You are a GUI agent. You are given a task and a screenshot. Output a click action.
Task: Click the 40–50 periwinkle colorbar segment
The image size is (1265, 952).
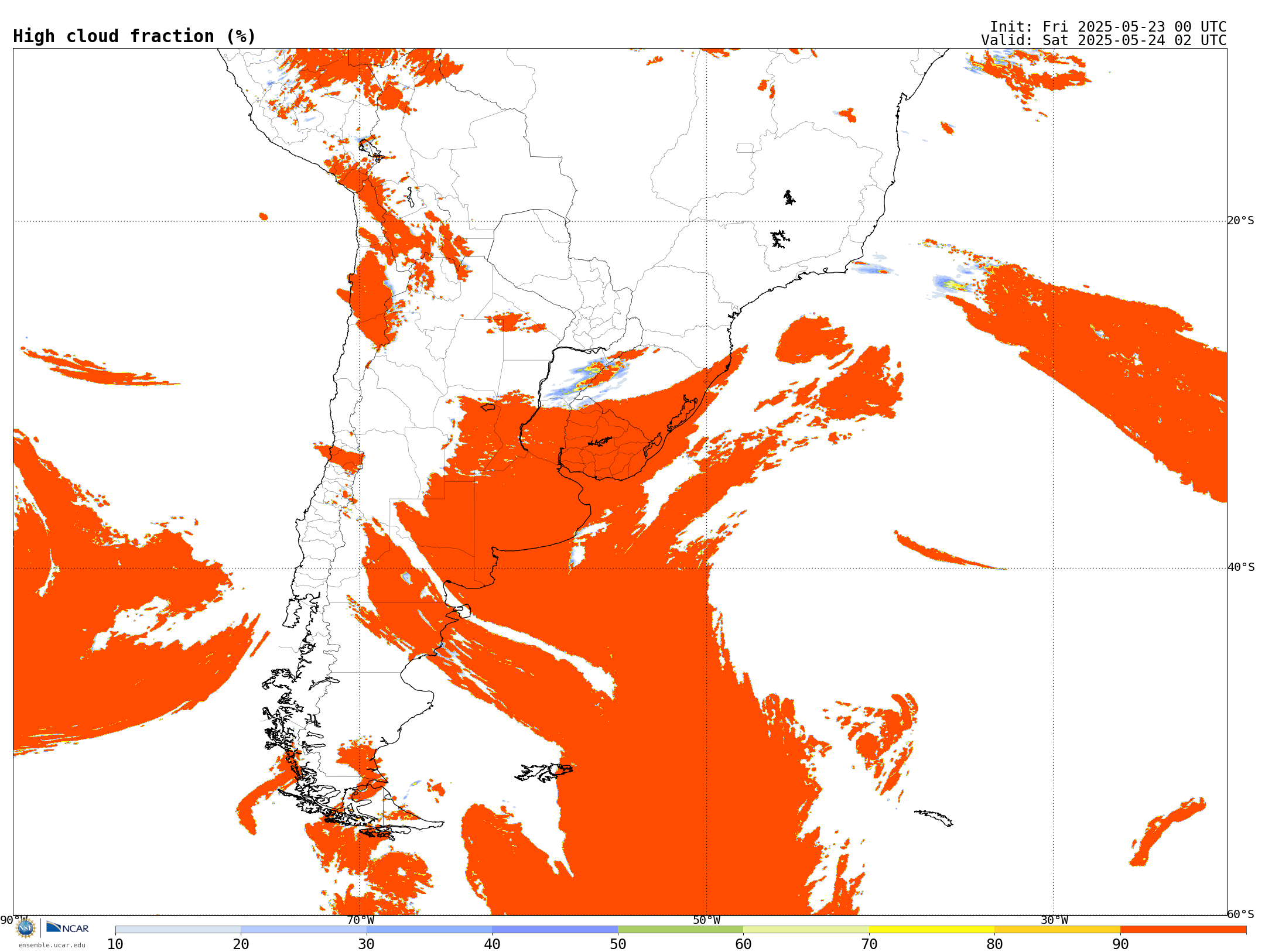click(x=555, y=930)
